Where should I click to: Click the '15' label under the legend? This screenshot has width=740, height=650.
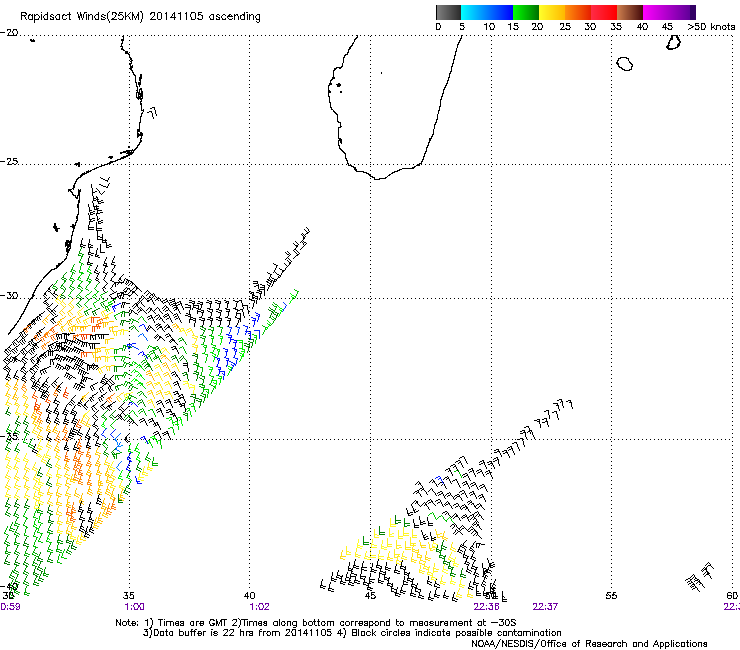(x=513, y=27)
